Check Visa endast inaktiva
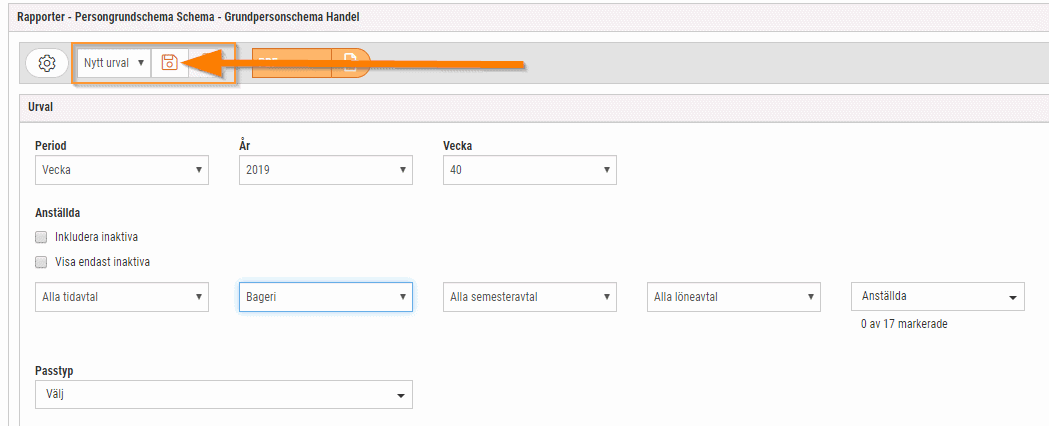The width and height of the screenshot is (1049, 426). pos(41,262)
